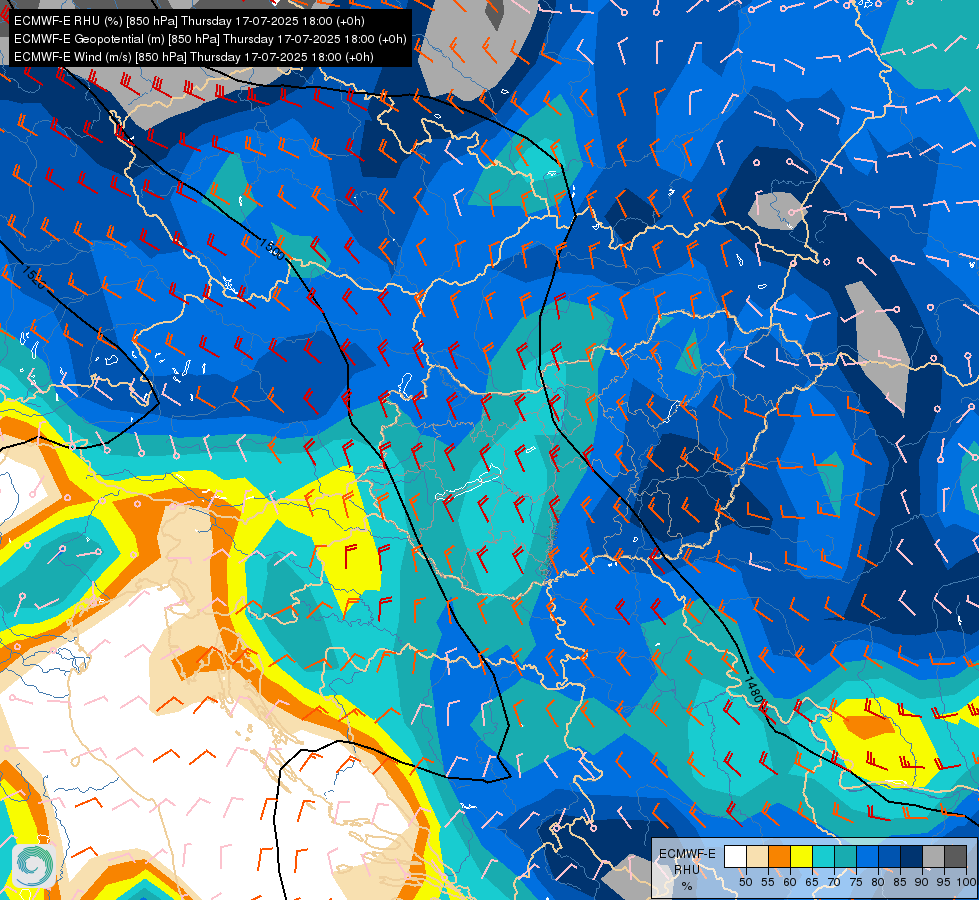Image resolution: width=979 pixels, height=900 pixels.
Task: Select the navy 85–90% legend swatch
Action: tap(911, 856)
